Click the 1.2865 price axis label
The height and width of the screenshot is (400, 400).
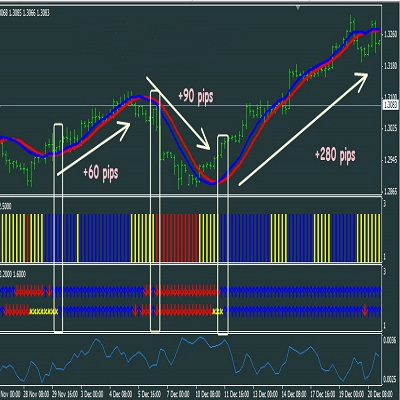tap(390, 191)
